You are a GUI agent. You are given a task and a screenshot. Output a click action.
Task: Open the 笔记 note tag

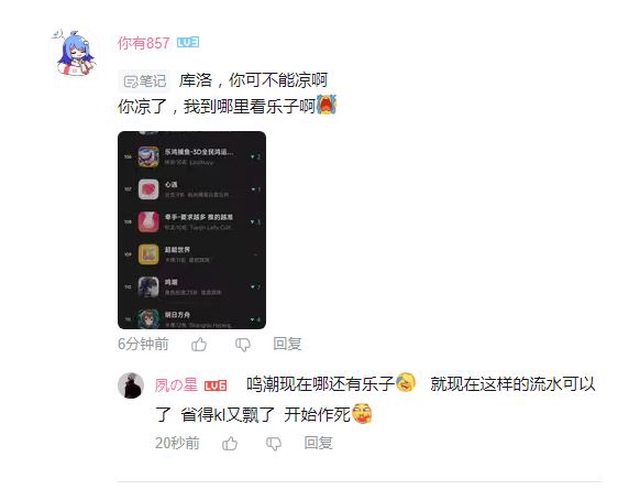[145, 81]
